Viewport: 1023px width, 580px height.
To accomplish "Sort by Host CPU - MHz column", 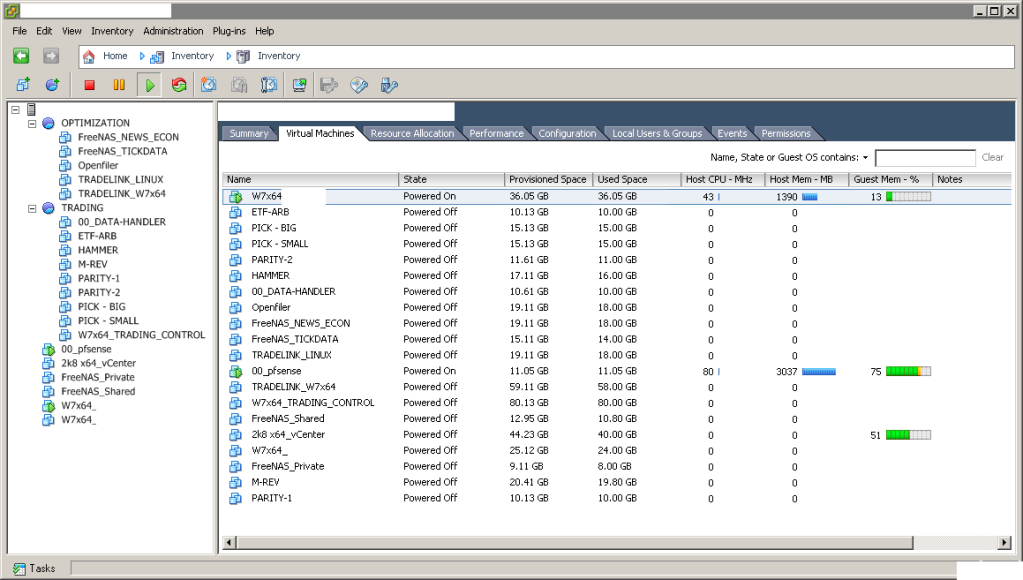I will pos(722,179).
